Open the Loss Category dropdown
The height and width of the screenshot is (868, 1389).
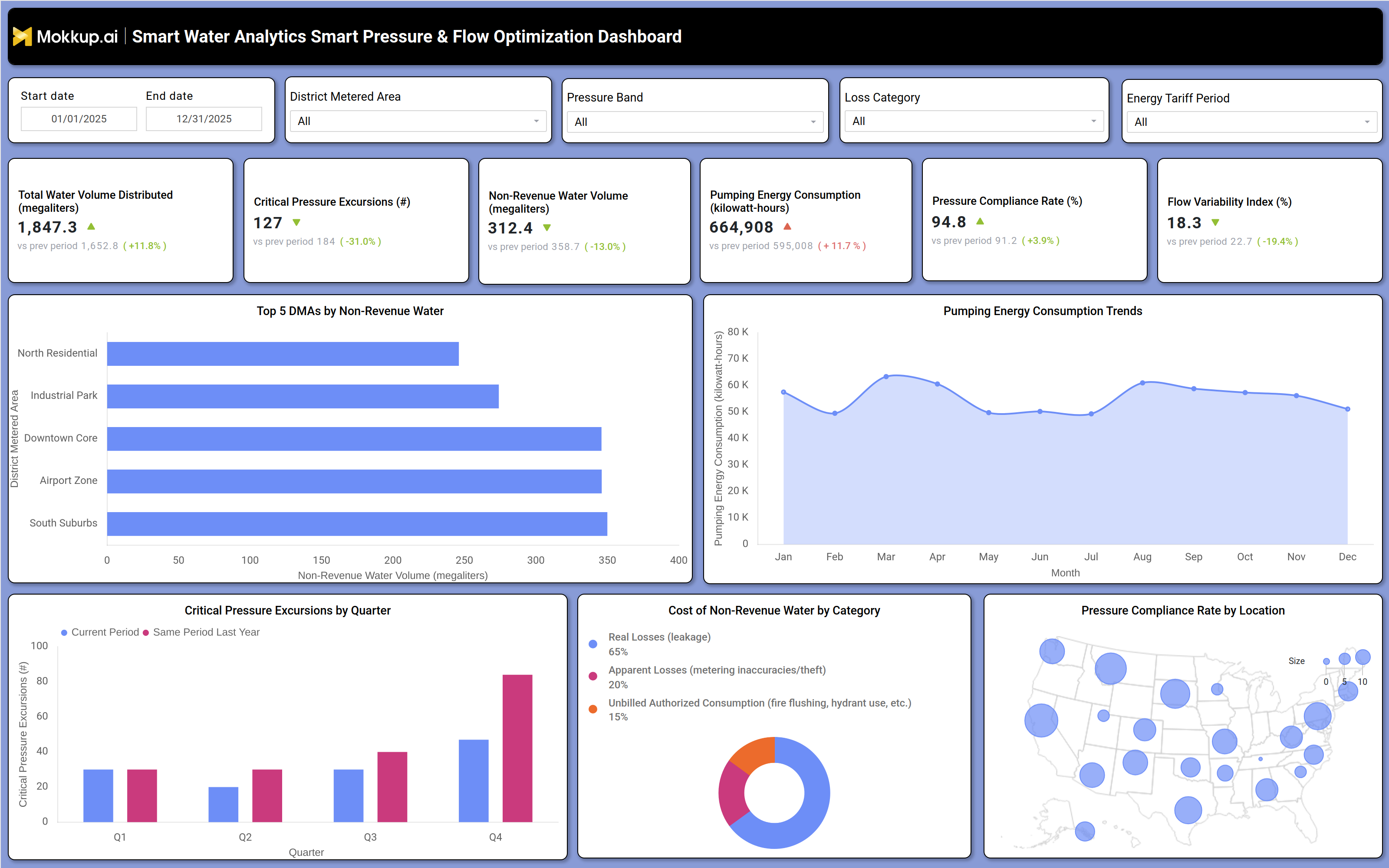click(x=974, y=121)
